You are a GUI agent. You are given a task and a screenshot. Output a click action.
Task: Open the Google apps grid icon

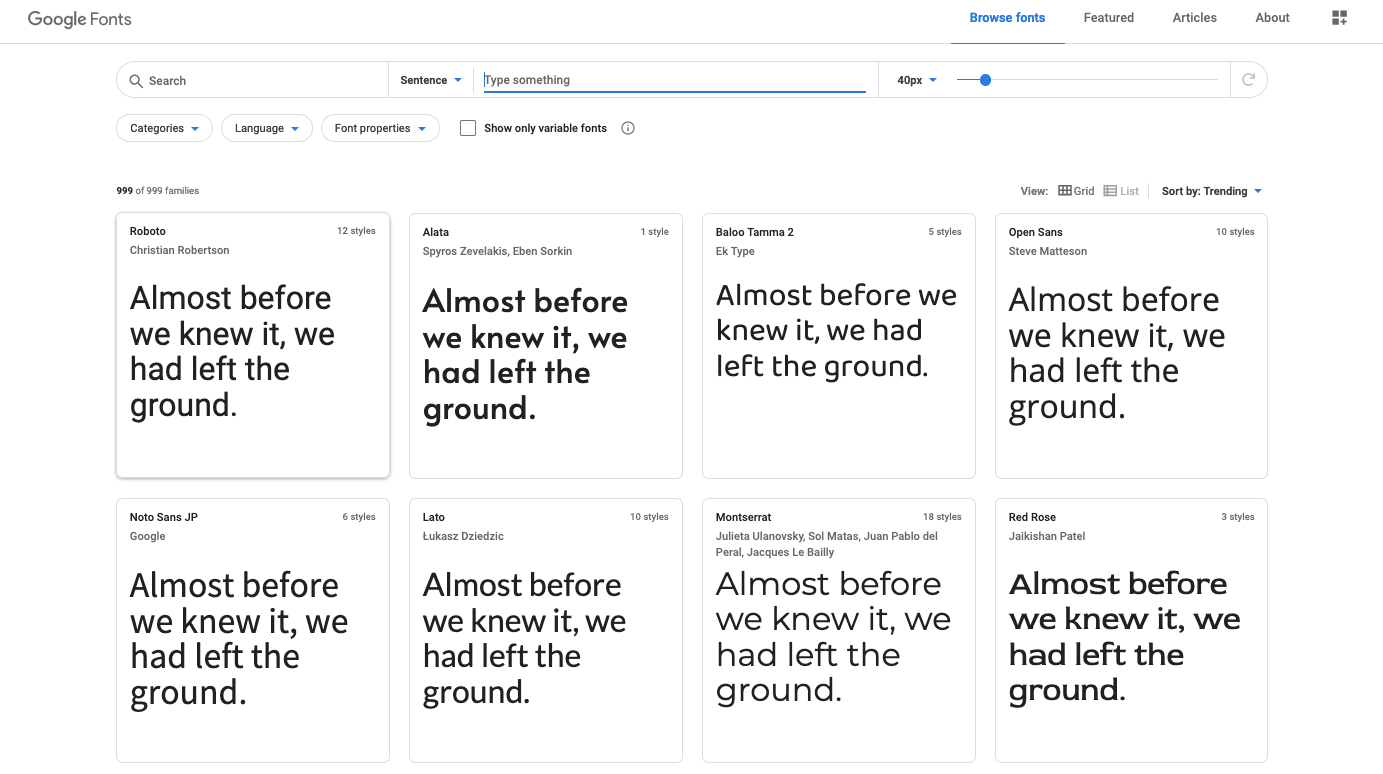1339,17
